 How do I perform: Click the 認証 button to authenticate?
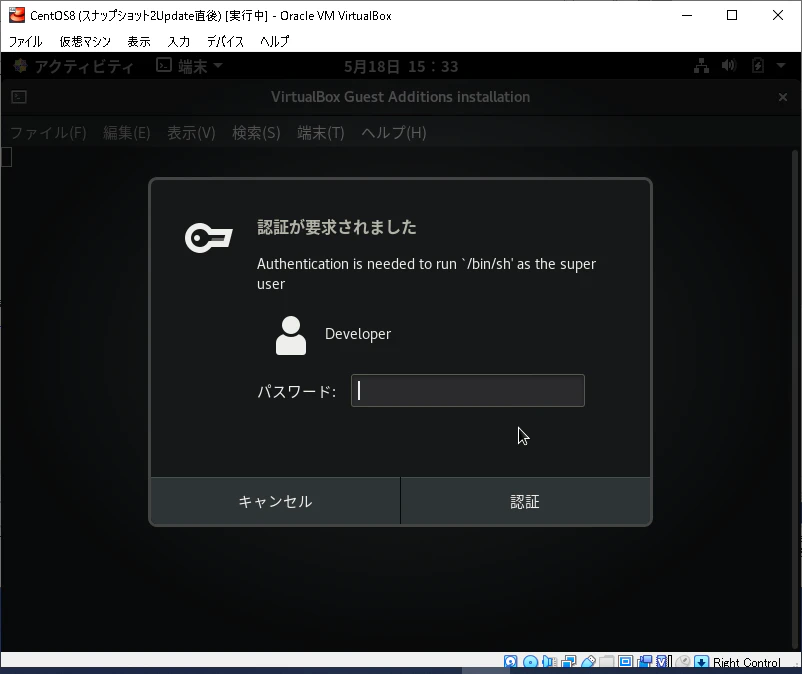point(525,501)
